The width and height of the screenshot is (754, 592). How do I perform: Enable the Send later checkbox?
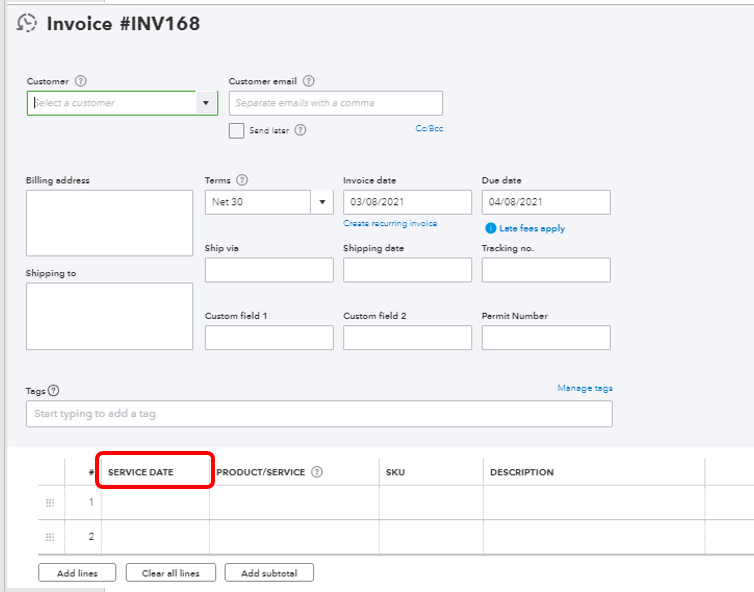(236, 130)
